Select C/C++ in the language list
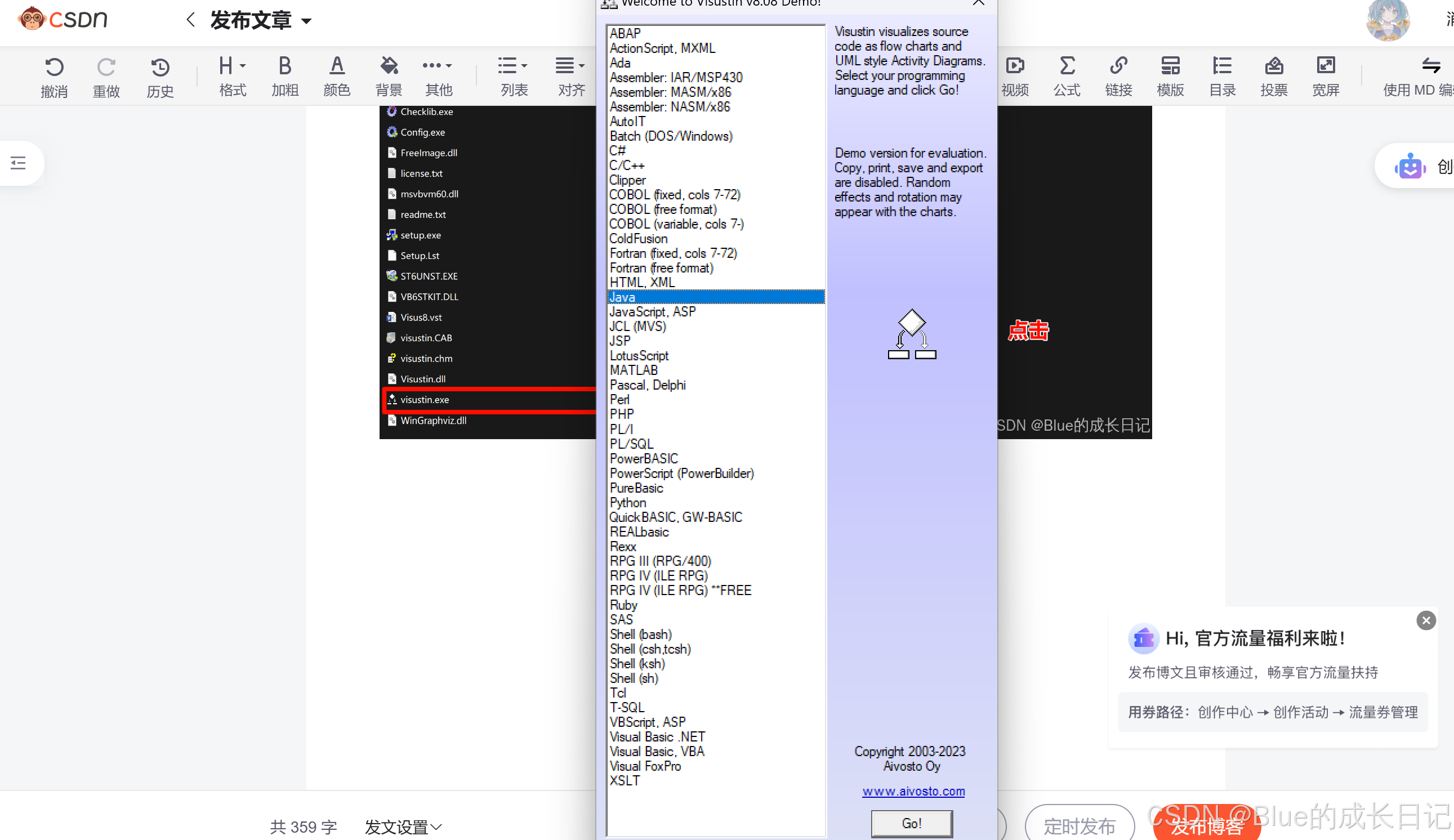Viewport: 1454px width, 840px height. (x=627, y=166)
